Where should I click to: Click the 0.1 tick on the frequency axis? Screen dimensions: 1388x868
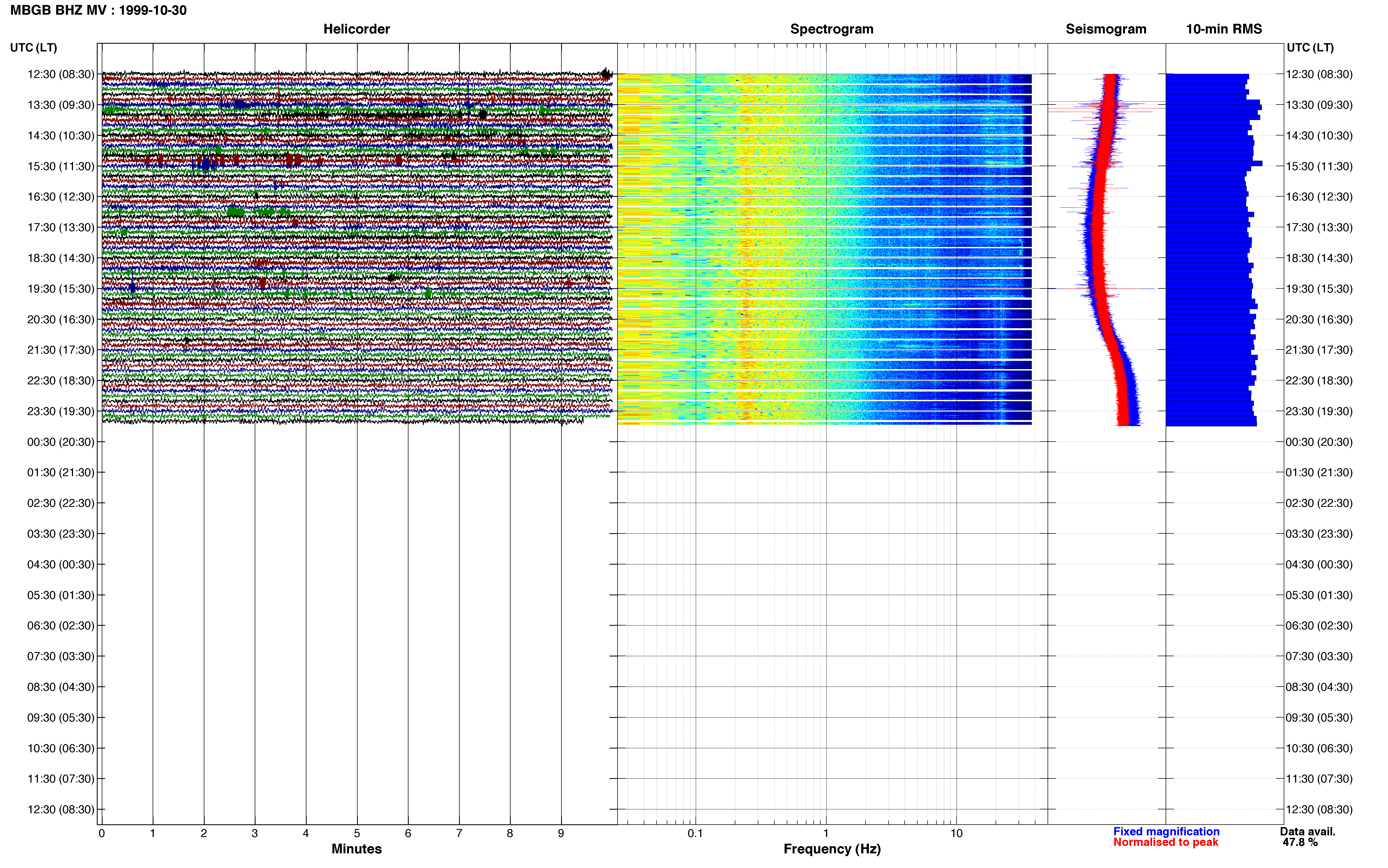[x=695, y=833]
